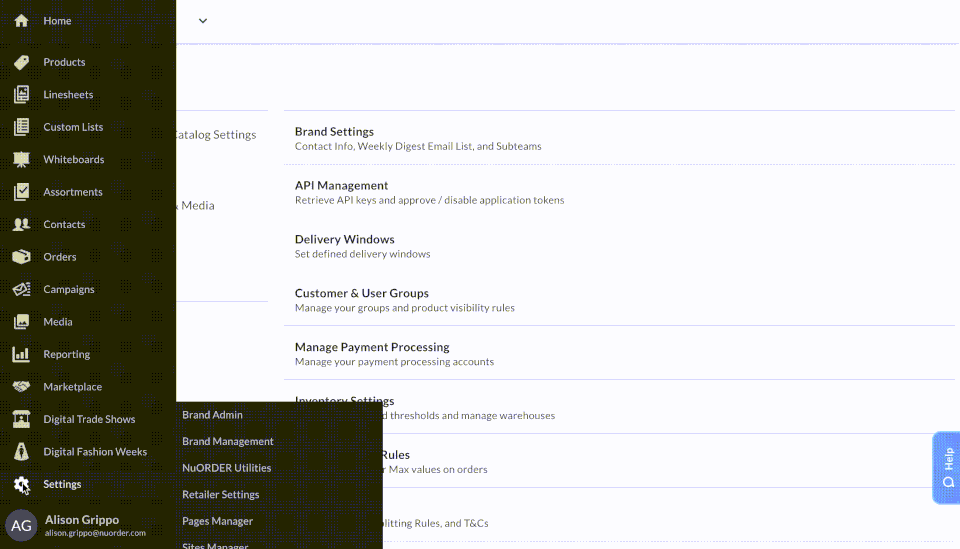Click the Orders box icon

[21, 256]
